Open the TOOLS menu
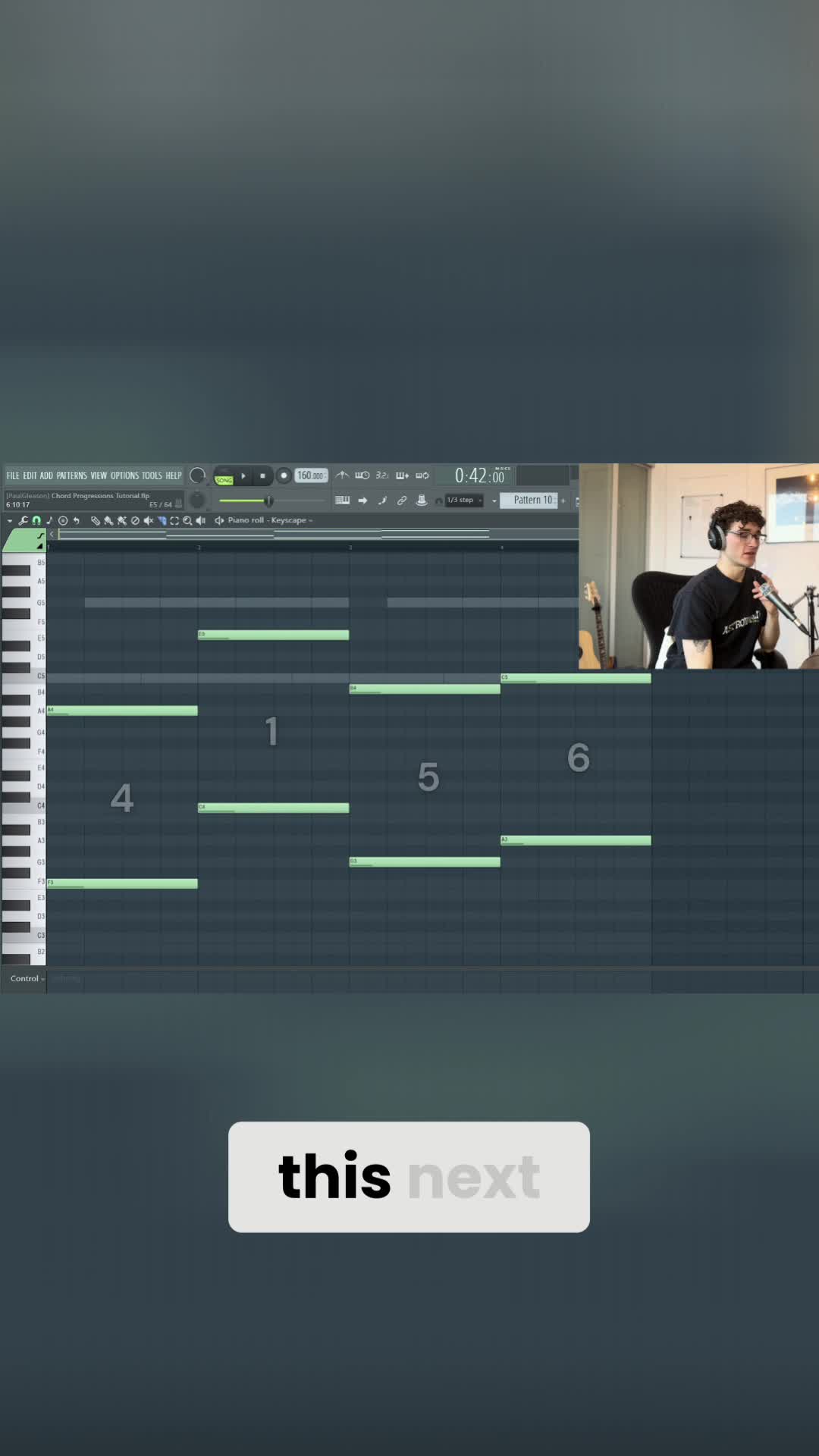This screenshot has height=1456, width=819. pos(152,475)
